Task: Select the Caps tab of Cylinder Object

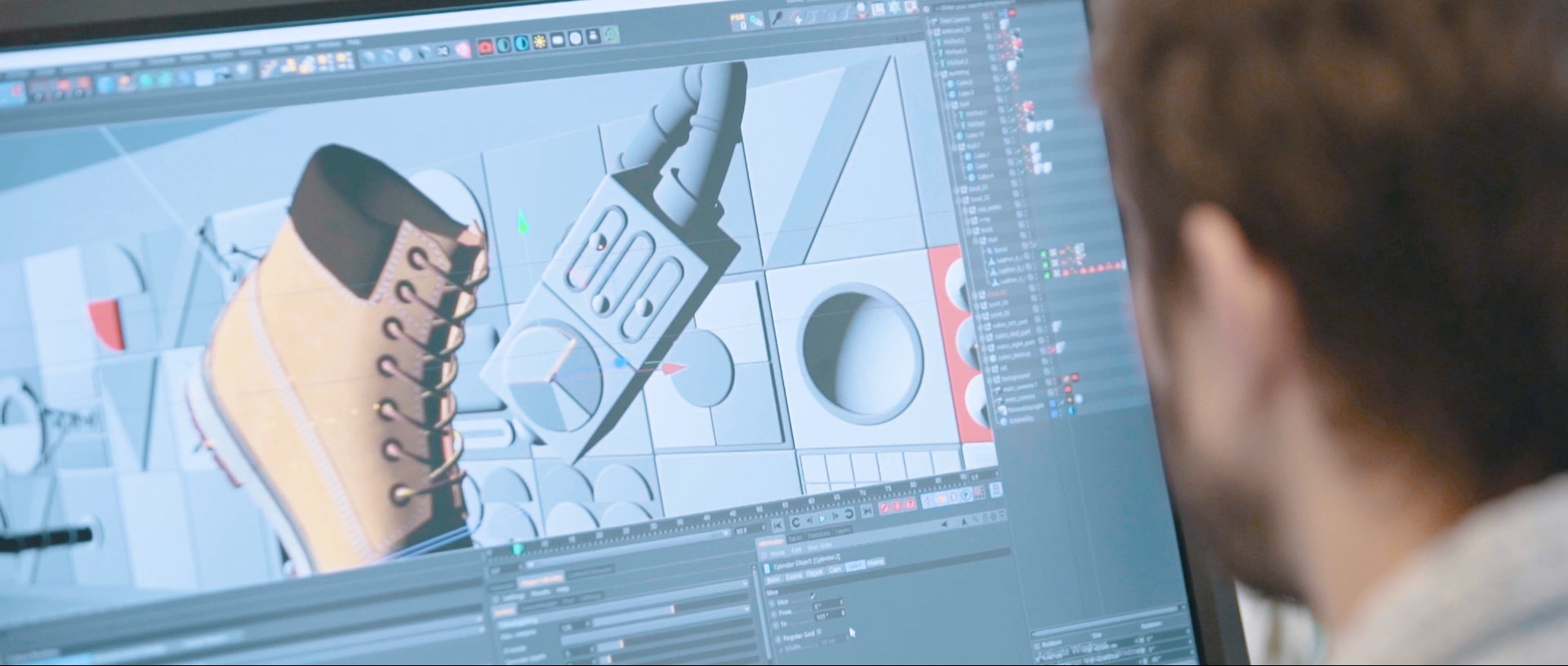Action: click(x=835, y=569)
